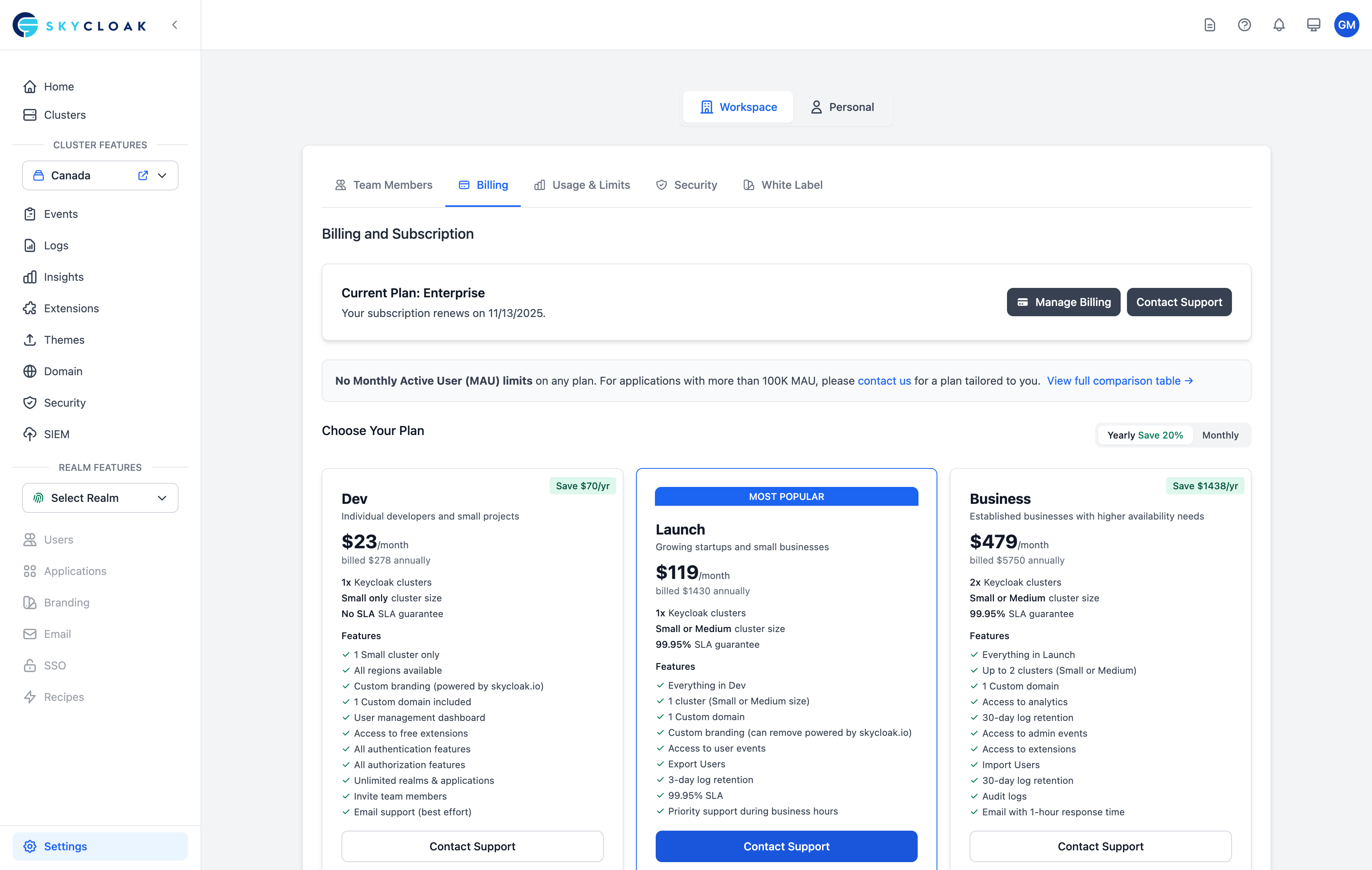Switch billing to Monthly
The height and width of the screenshot is (870, 1372).
(1220, 435)
